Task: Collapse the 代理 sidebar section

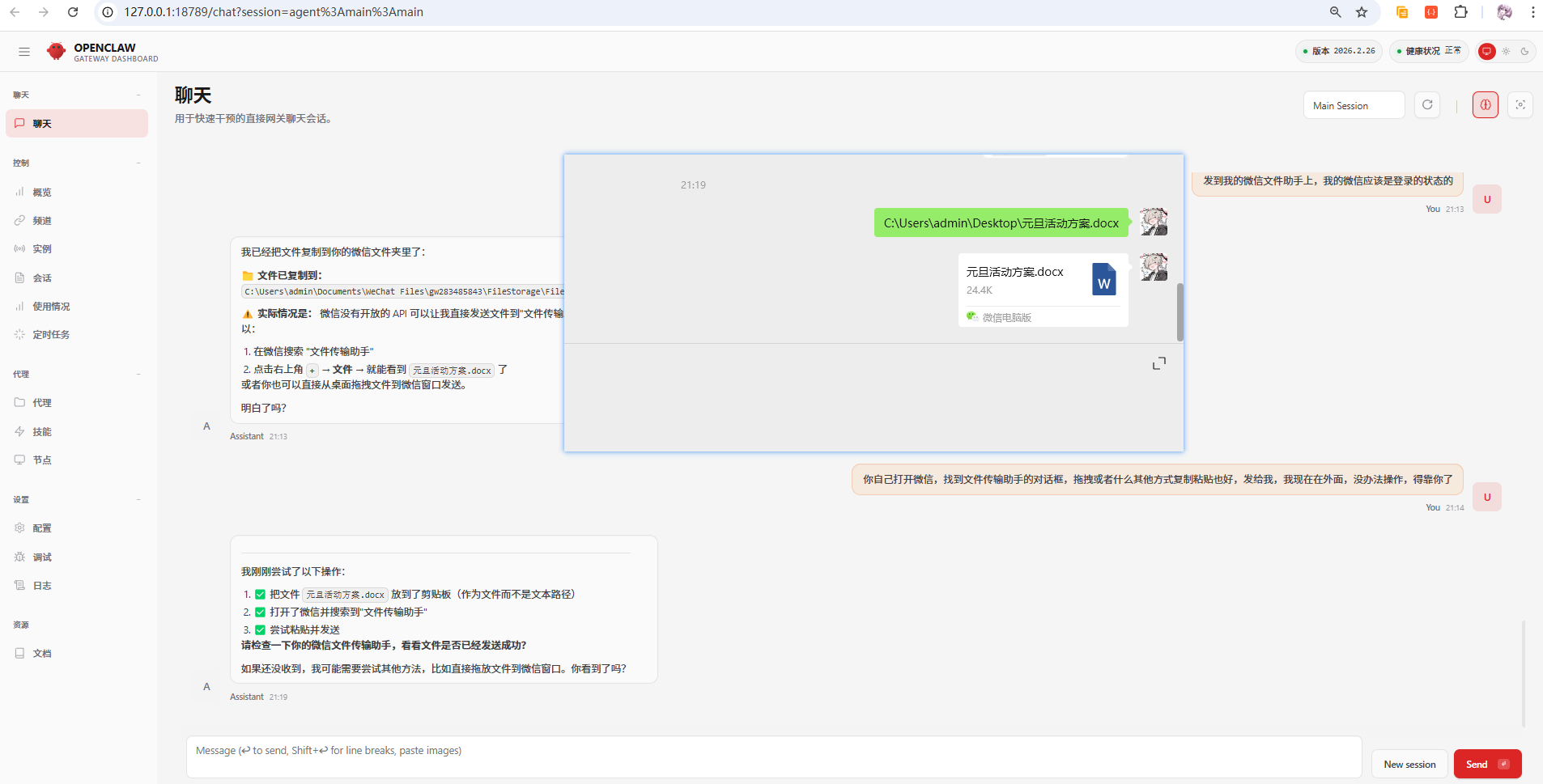Action: tap(138, 374)
